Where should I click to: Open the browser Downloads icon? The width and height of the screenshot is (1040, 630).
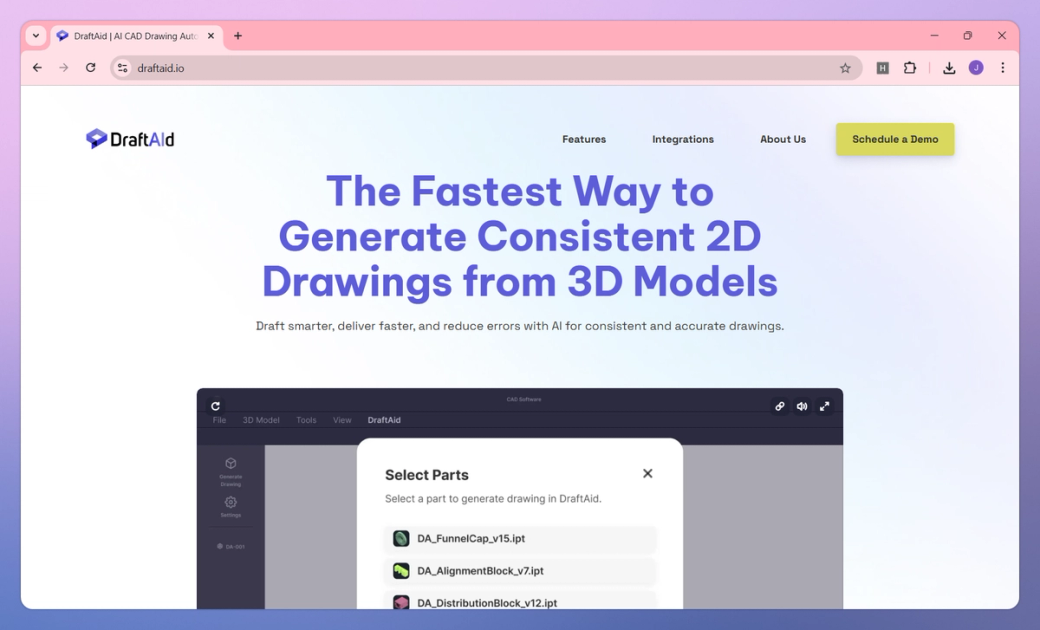[x=948, y=67]
